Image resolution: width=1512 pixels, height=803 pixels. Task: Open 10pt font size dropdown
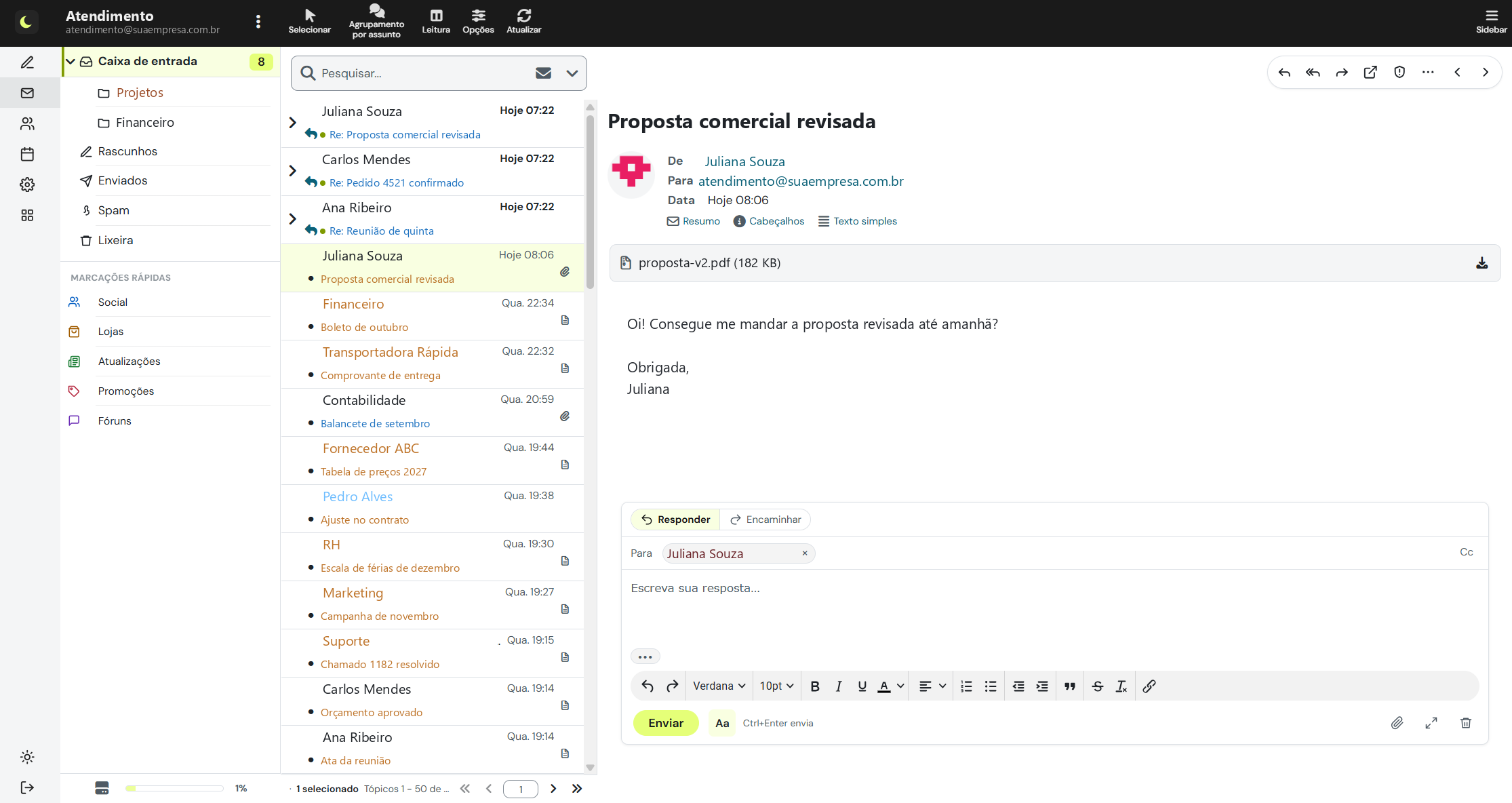[776, 686]
